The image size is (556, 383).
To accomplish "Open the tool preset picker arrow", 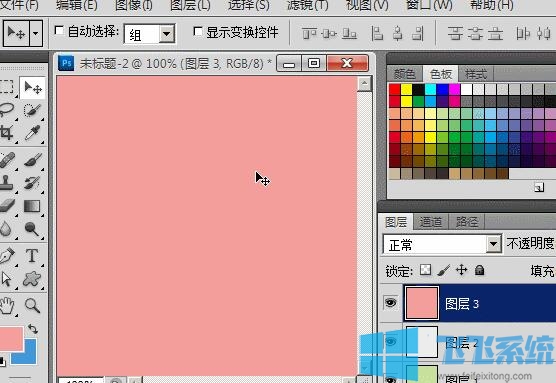I will tap(36, 33).
